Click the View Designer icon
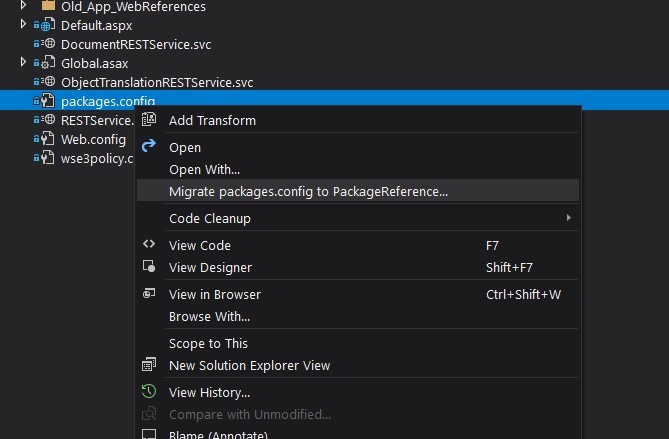 [x=149, y=266]
